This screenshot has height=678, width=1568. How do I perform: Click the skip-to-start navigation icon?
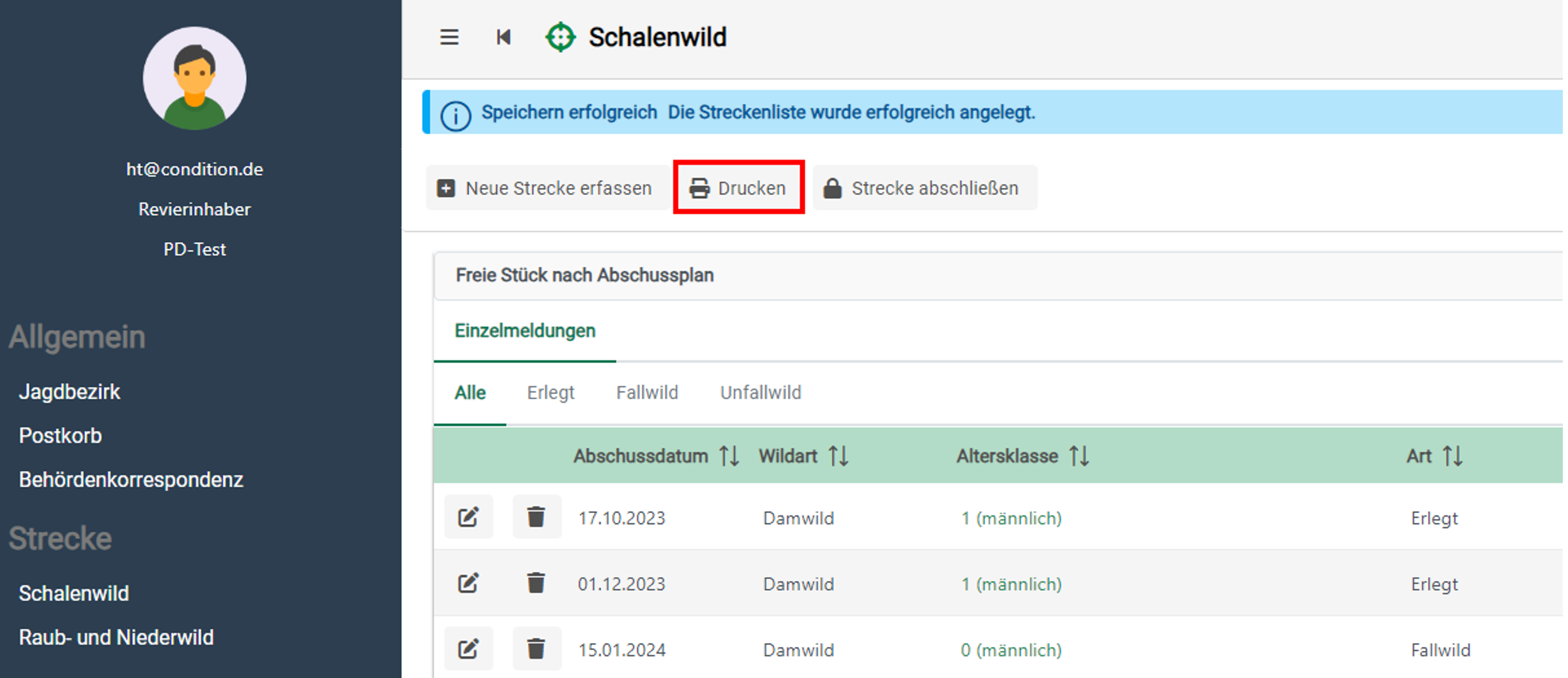[x=503, y=37]
